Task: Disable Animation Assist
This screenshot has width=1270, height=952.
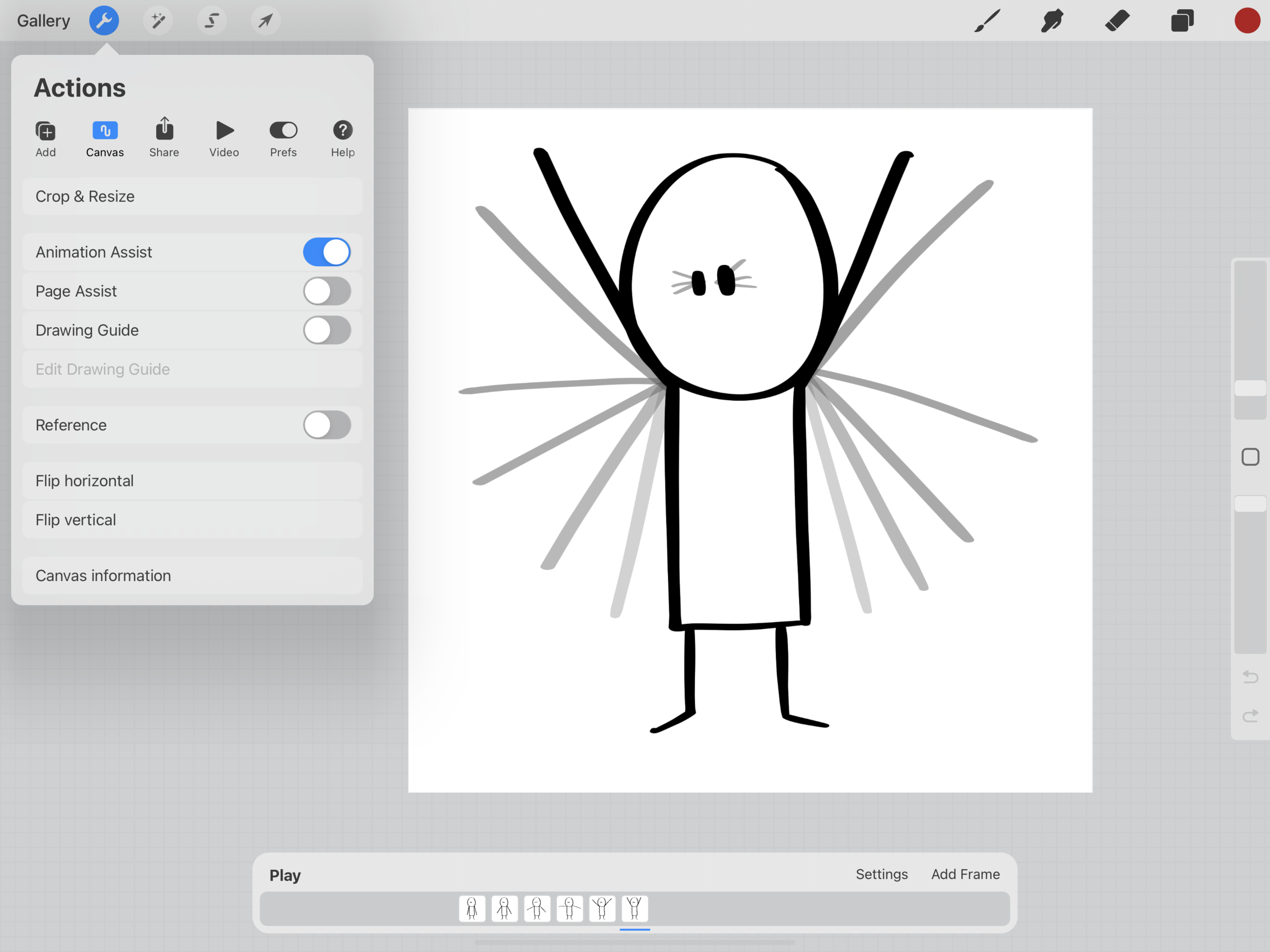Action: coord(327,251)
